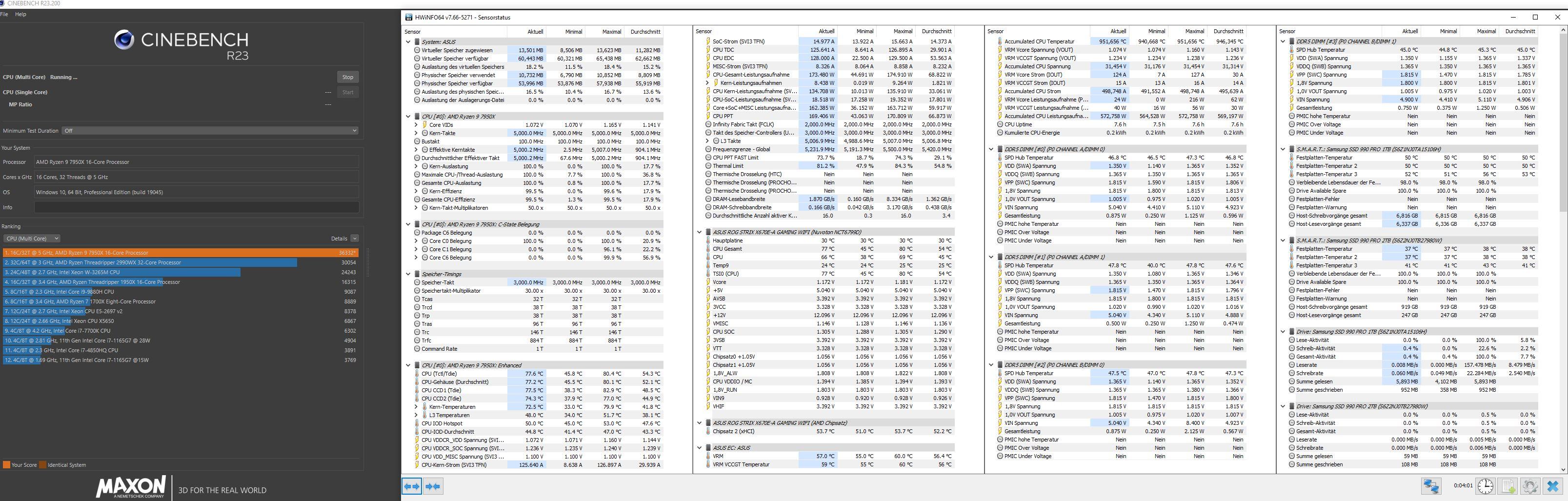
Task: Click thermometer icon of Accumulated CPU Temperatur
Action: (x=1000, y=41)
